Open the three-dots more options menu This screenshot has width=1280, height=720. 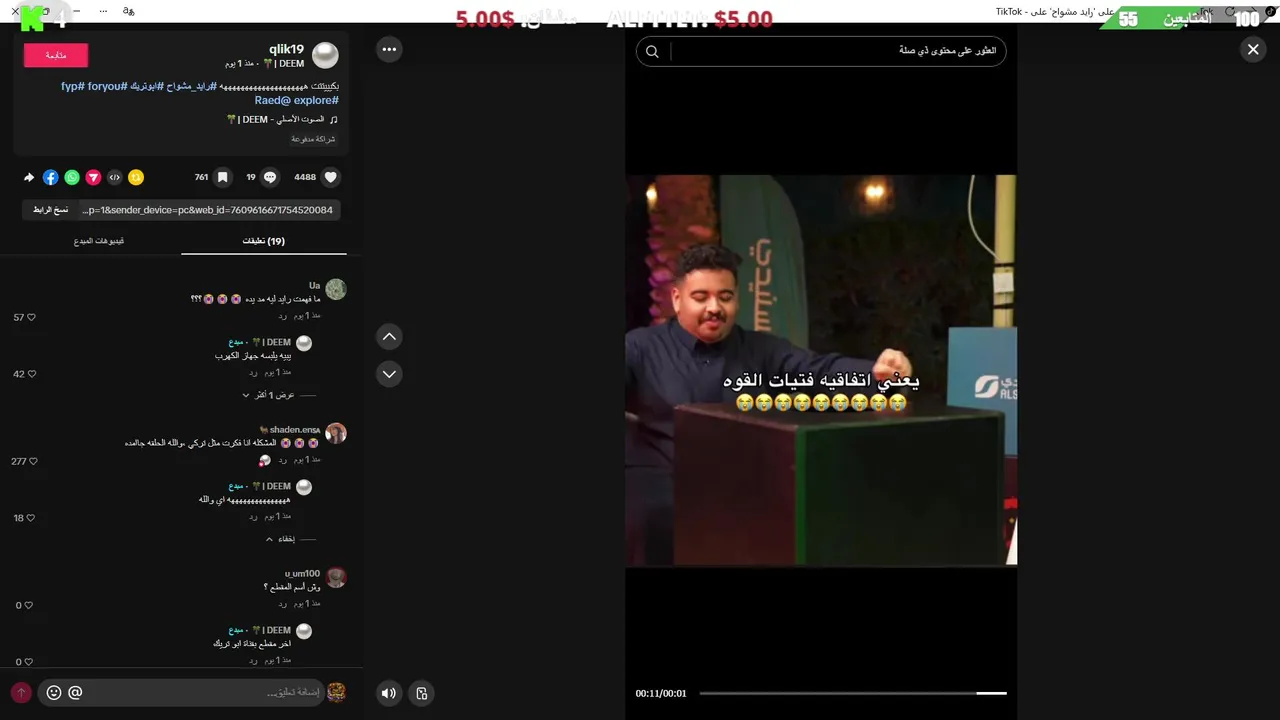(x=389, y=49)
